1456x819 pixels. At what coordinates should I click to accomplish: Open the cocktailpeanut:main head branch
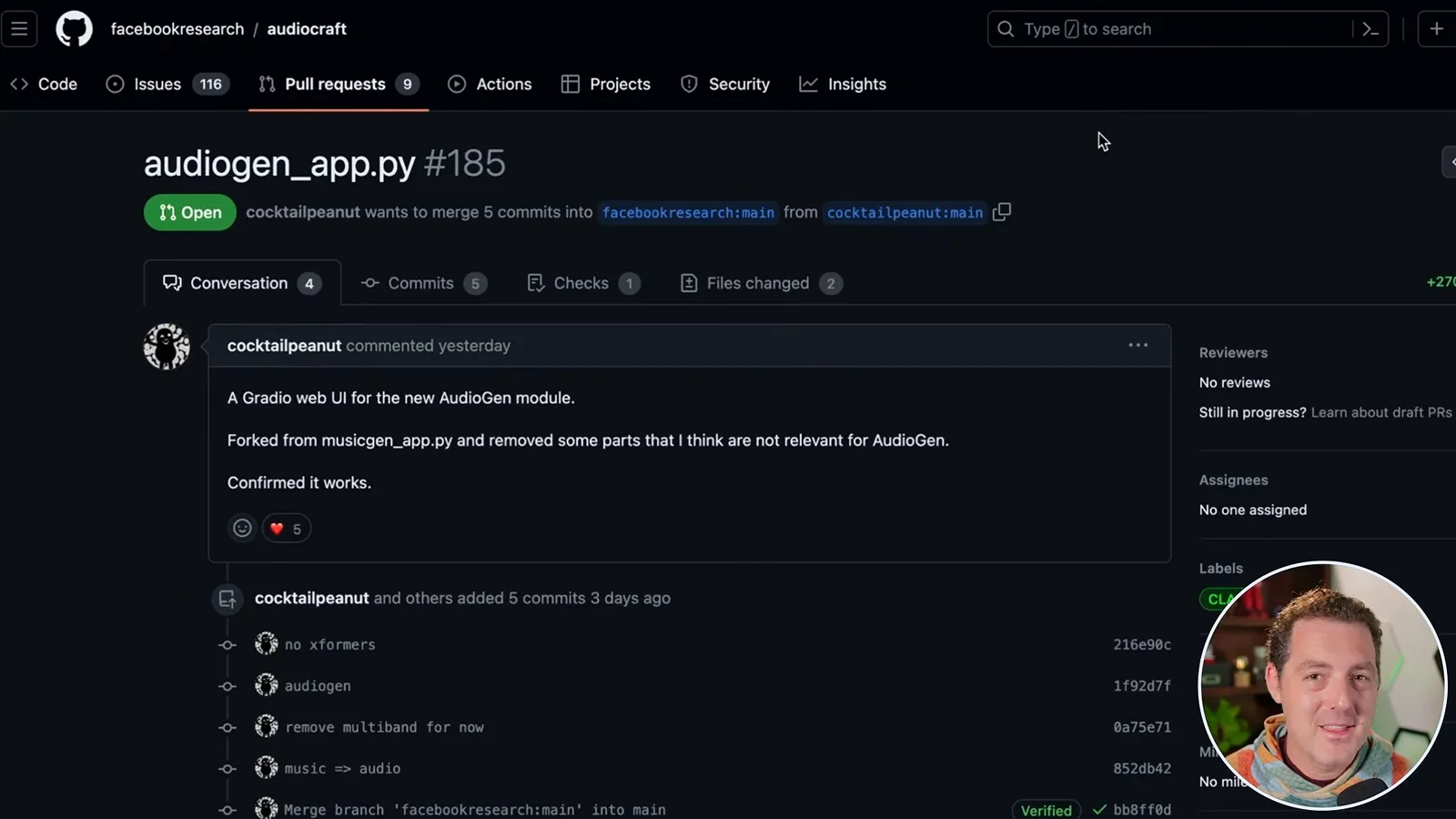click(x=905, y=212)
